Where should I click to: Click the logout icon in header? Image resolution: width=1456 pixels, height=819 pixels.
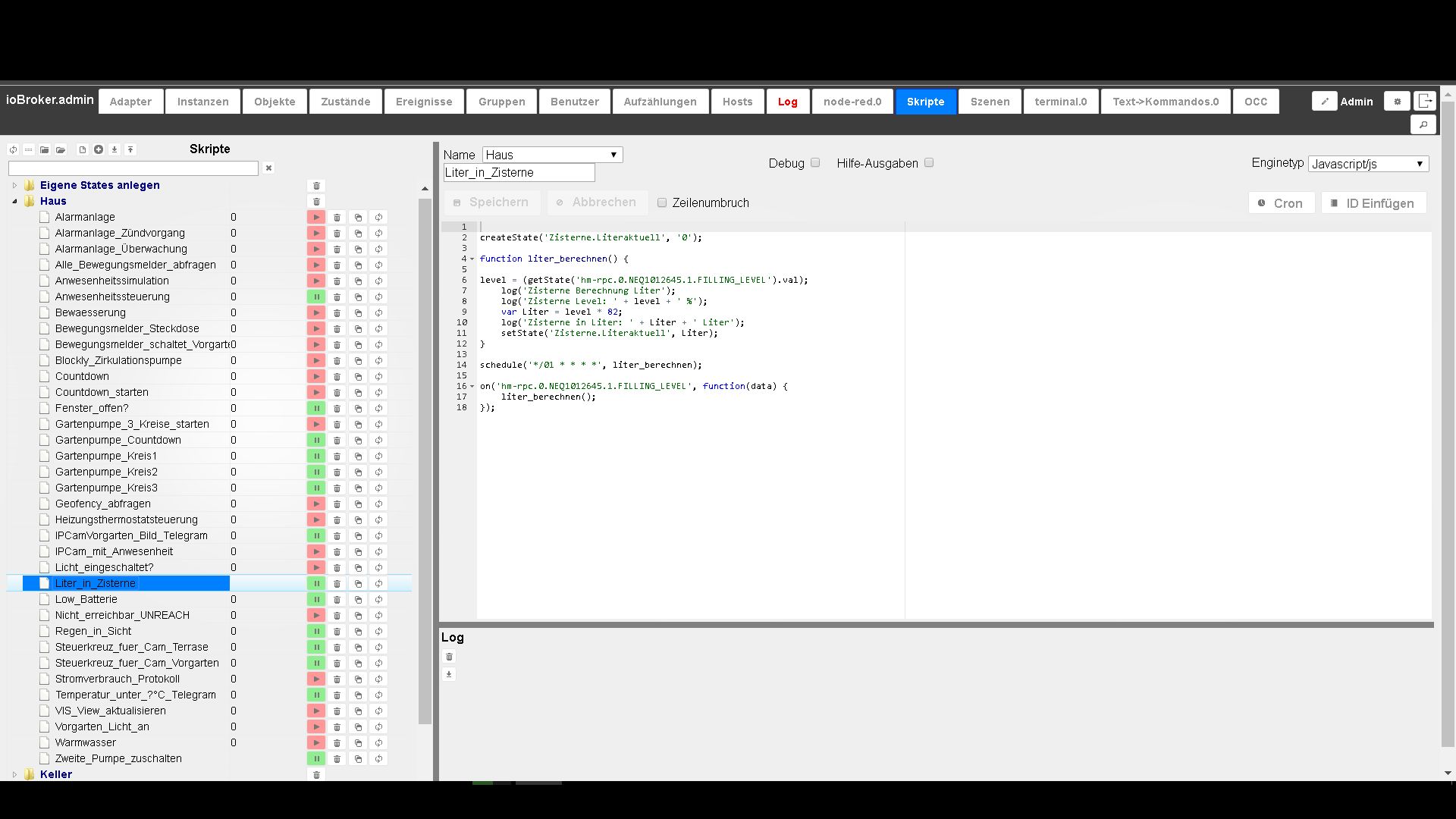1425,101
